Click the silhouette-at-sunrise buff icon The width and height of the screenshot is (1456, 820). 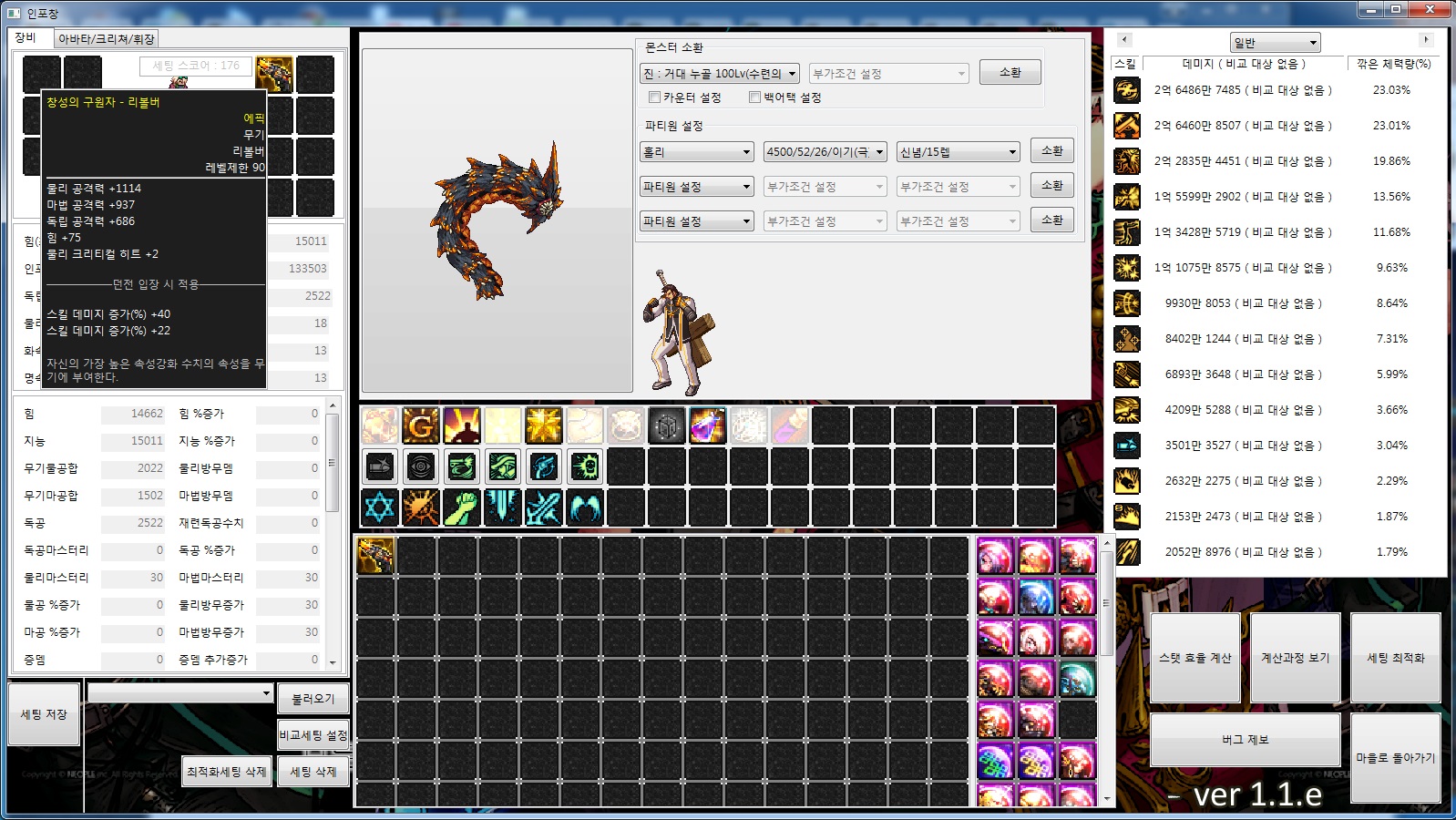(462, 425)
